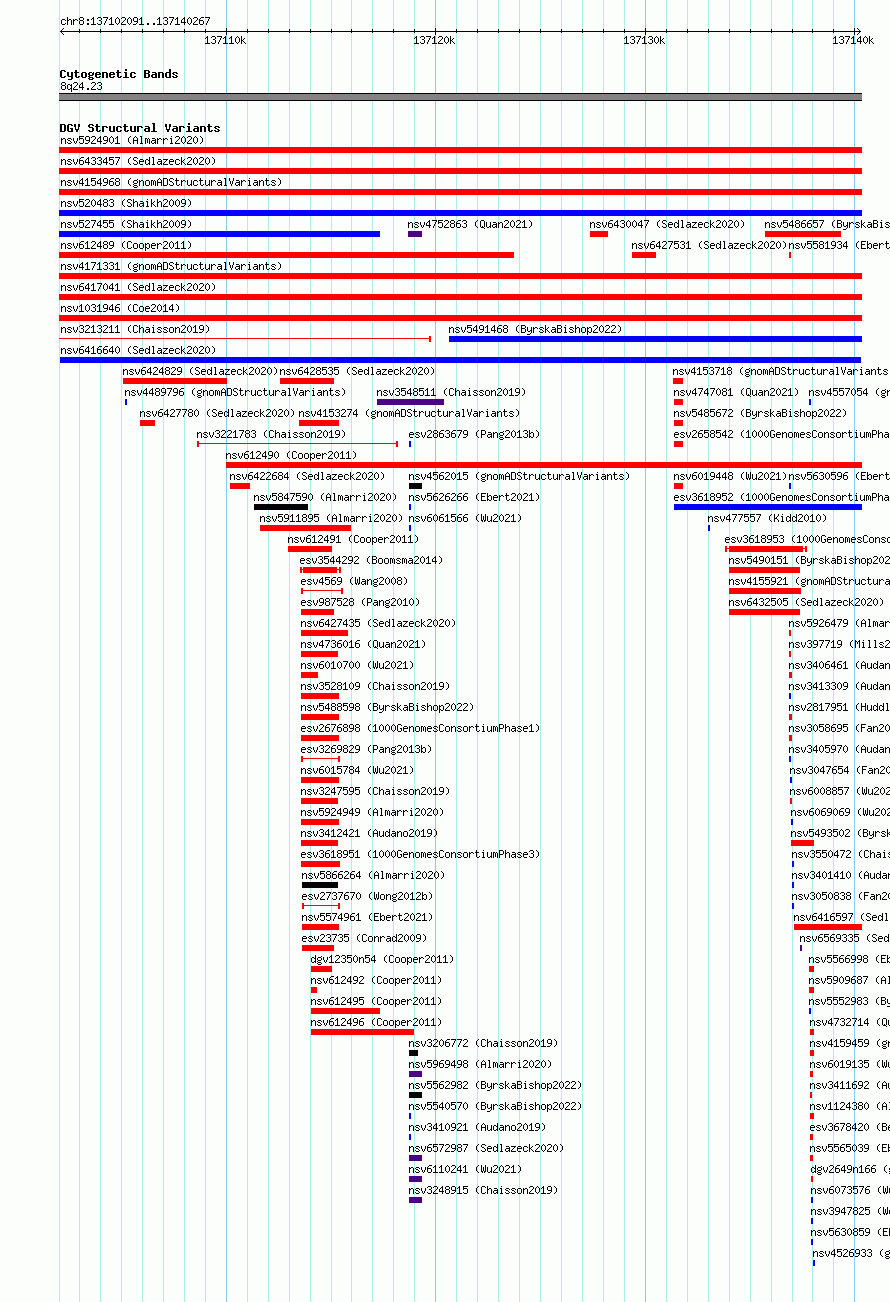Click nsv5491468 (ByrskaBishop2022) label
Image resolution: width=890 pixels, height=1302 pixels.
pyautogui.click(x=535, y=329)
